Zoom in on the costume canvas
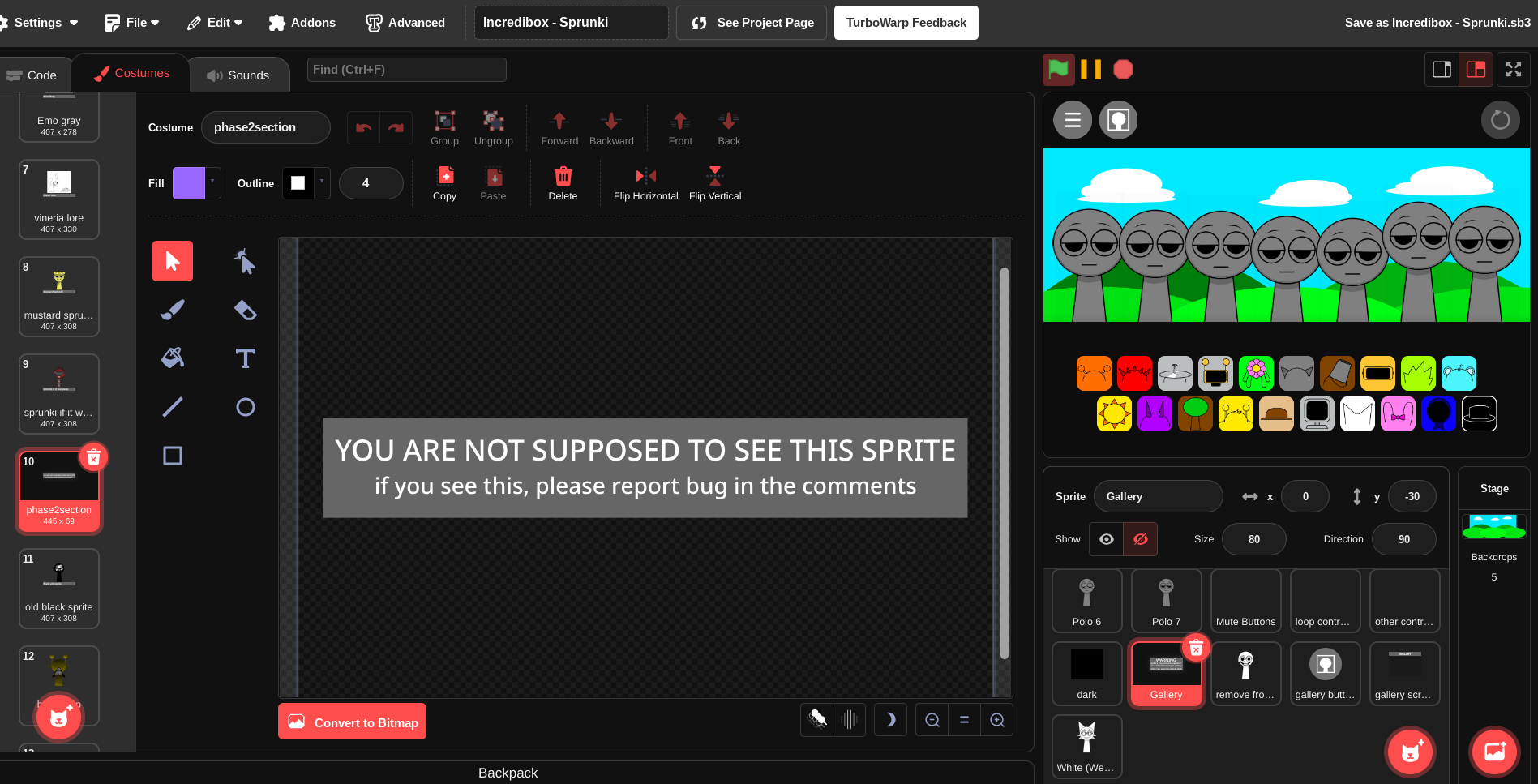This screenshot has height=784, width=1538. (997, 720)
